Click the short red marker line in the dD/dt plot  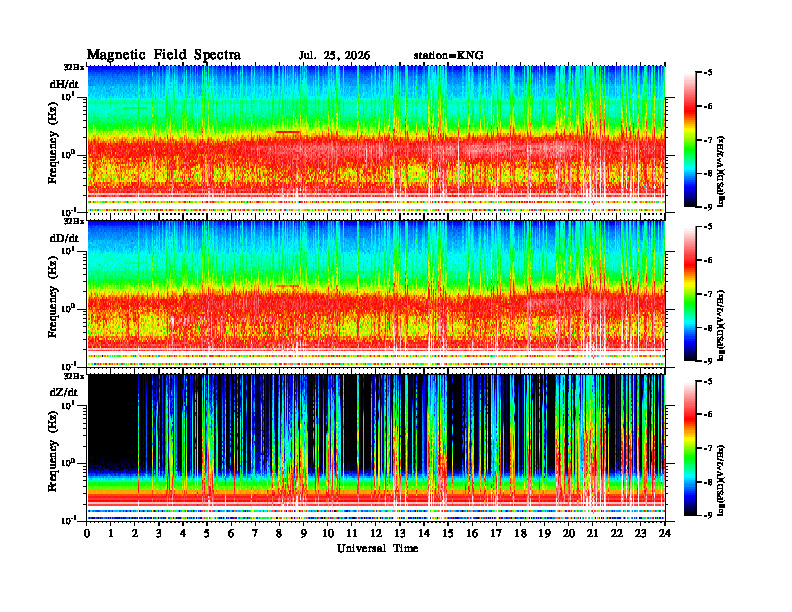click(x=288, y=286)
